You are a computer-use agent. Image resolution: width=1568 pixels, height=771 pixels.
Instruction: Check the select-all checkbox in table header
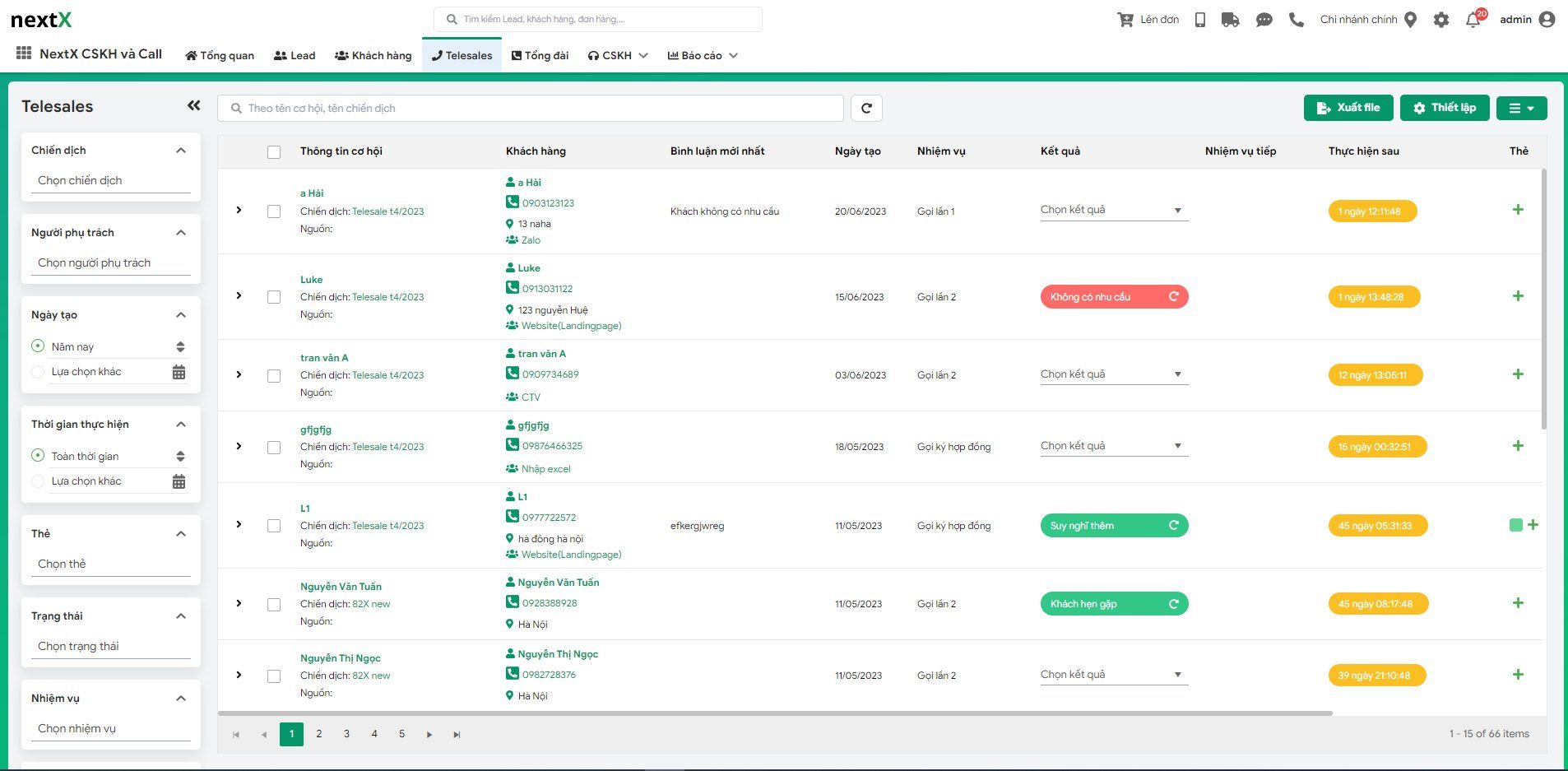[274, 152]
